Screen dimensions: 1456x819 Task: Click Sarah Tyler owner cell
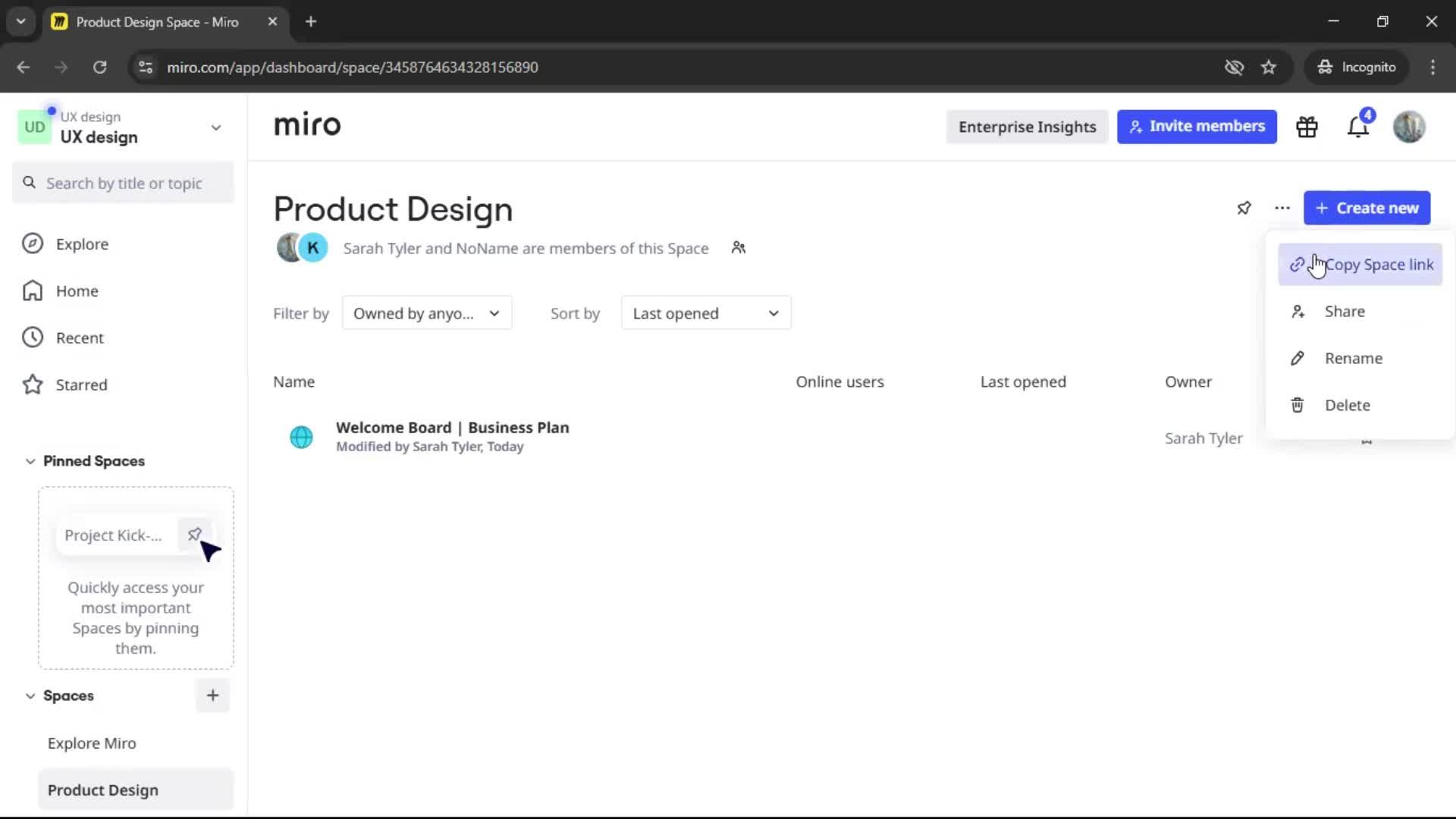[1203, 438]
